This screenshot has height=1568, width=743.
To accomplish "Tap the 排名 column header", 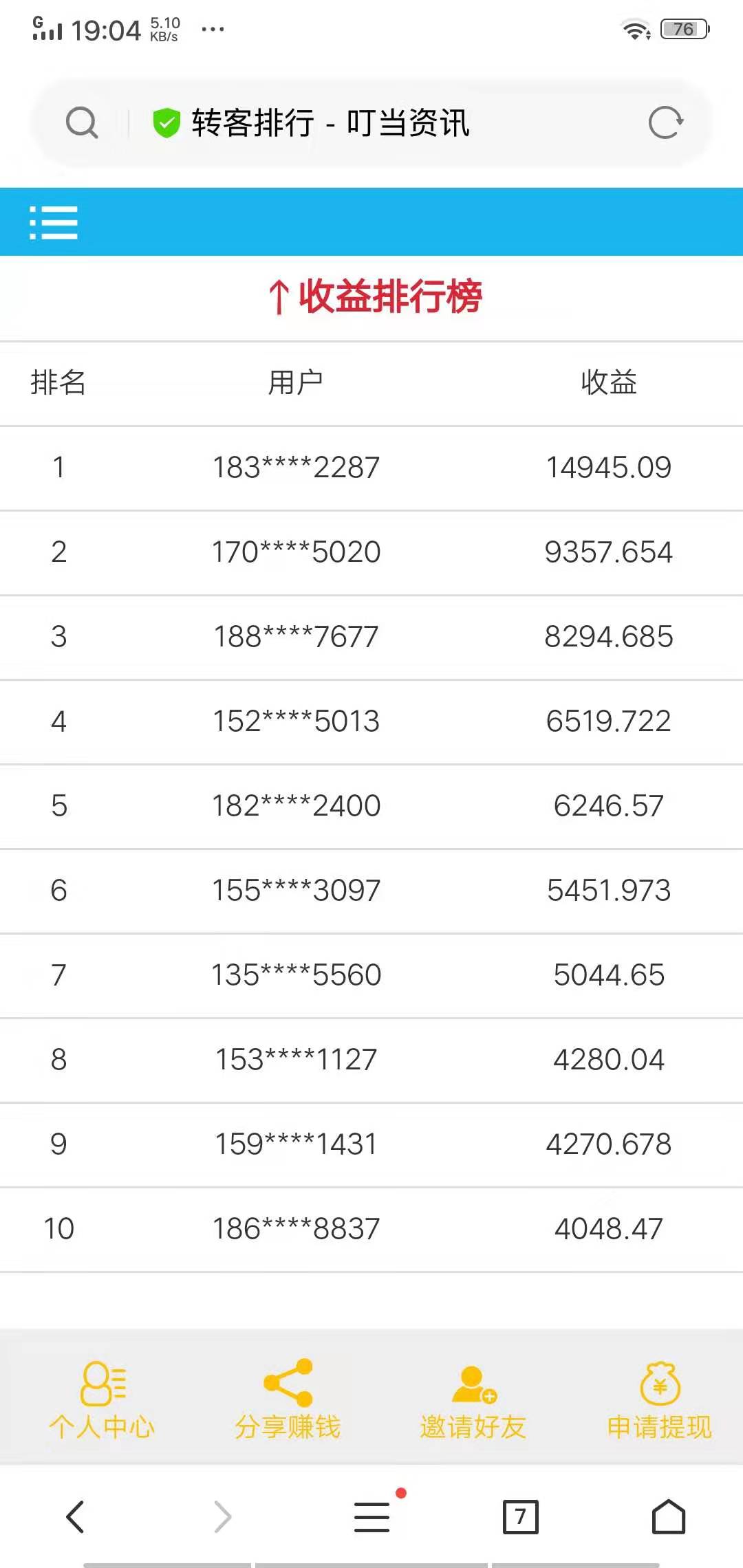I will [x=58, y=382].
